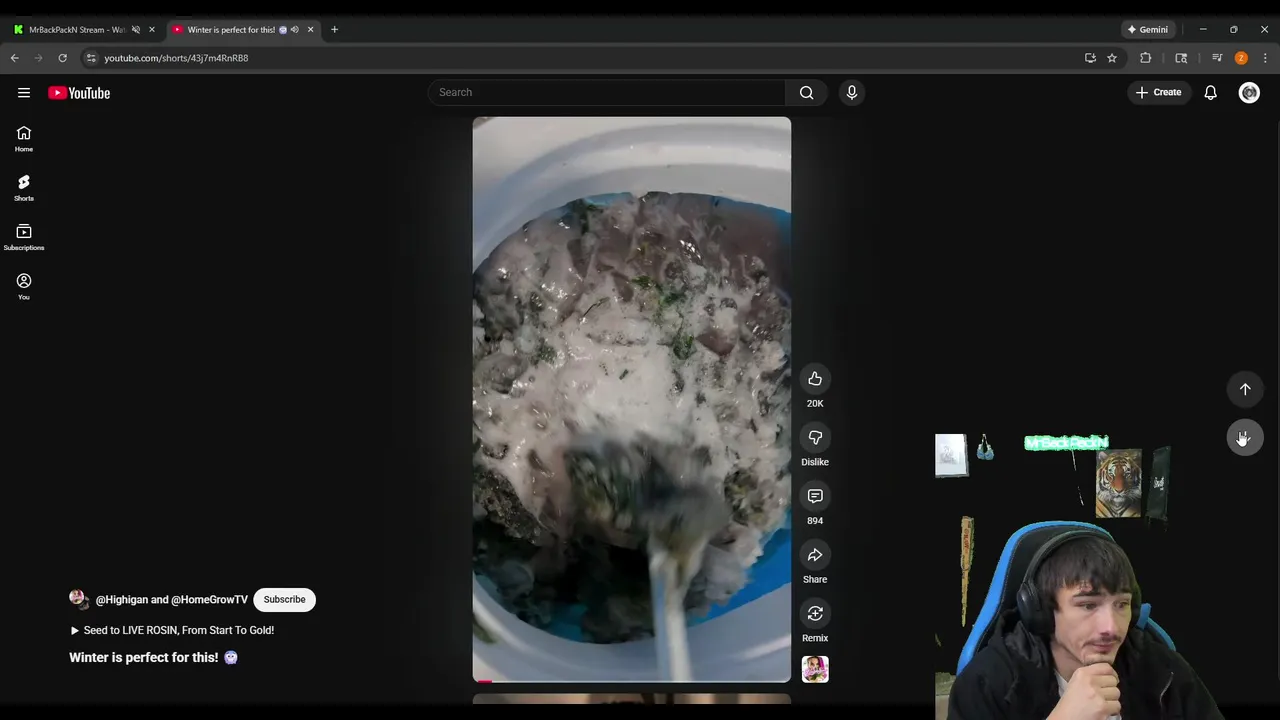
Task: Go to Home in sidebar
Action: 24,139
